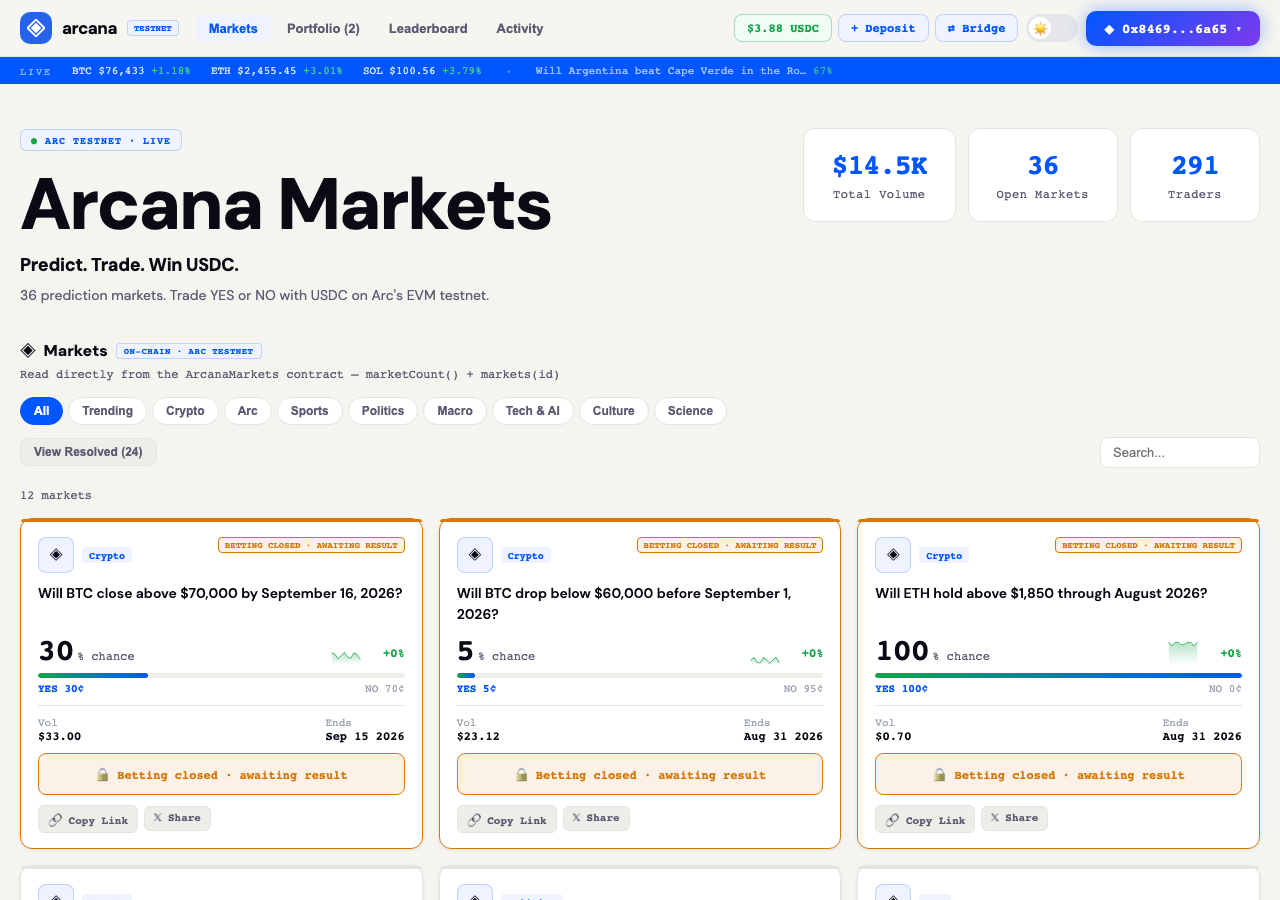Screen dimensions: 1280x900
Task: Click the category icon on the ETH $1,850 card
Action: coord(893,555)
